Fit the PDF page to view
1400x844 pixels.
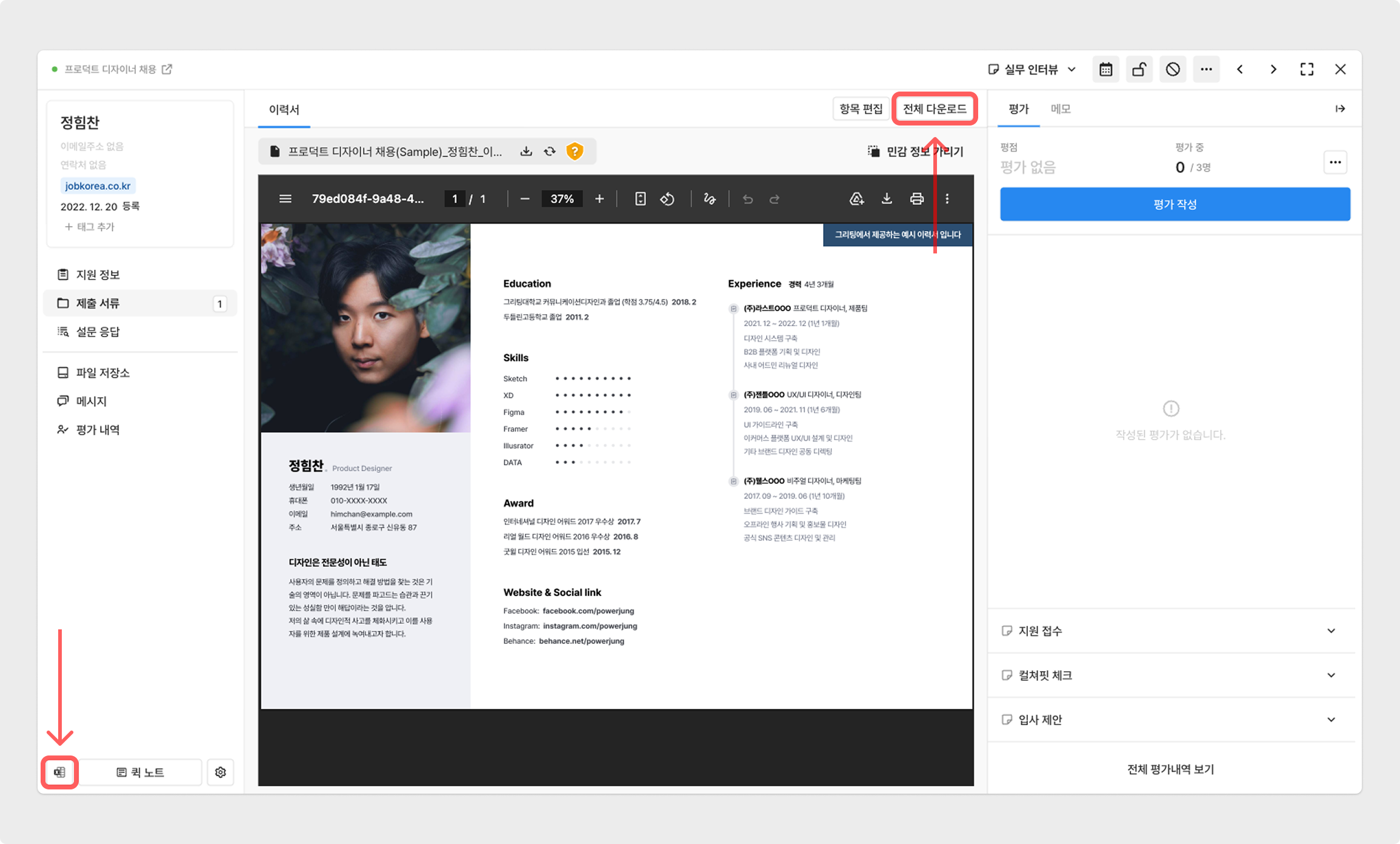coord(640,199)
